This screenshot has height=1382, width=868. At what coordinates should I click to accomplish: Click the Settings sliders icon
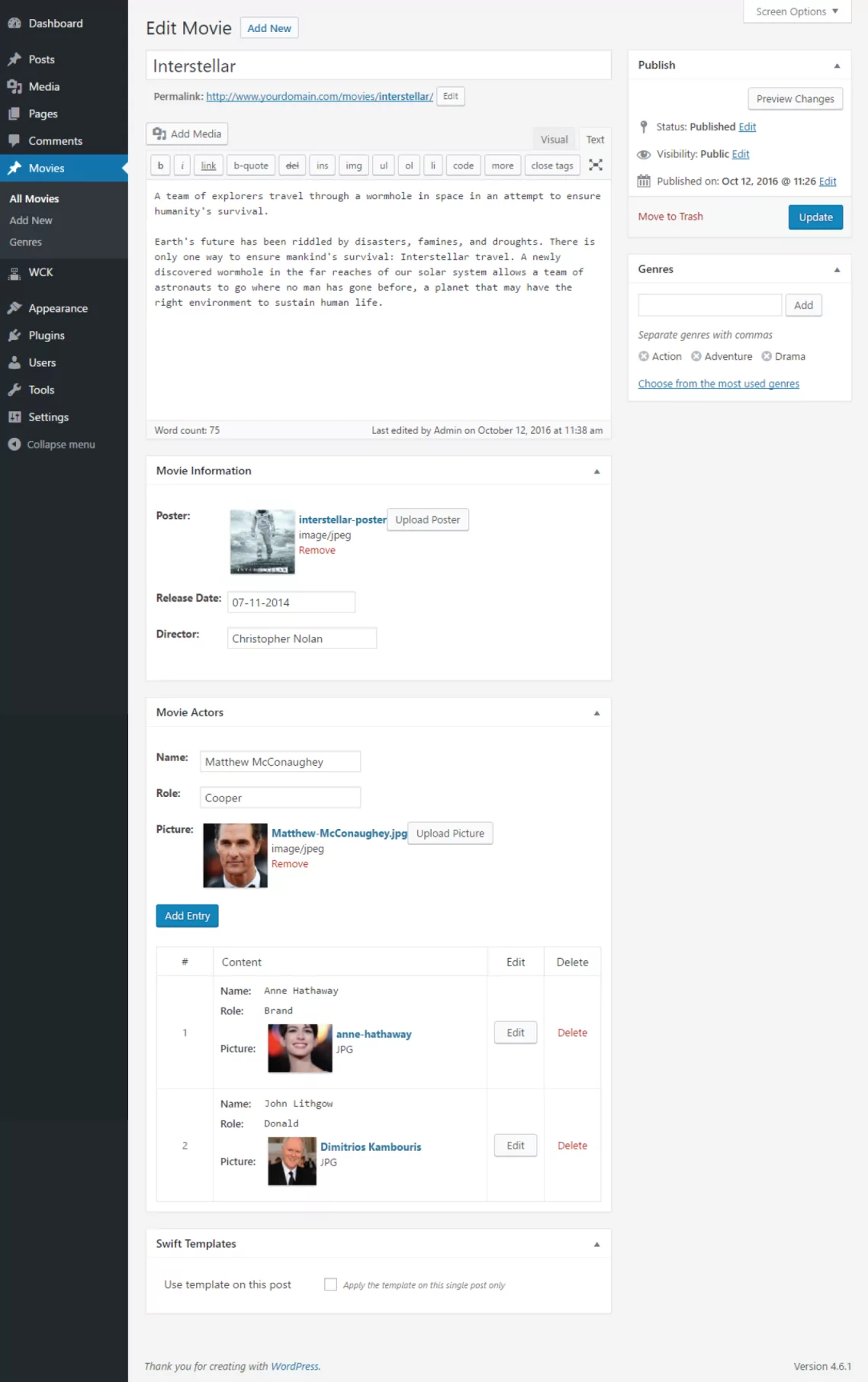pos(14,417)
